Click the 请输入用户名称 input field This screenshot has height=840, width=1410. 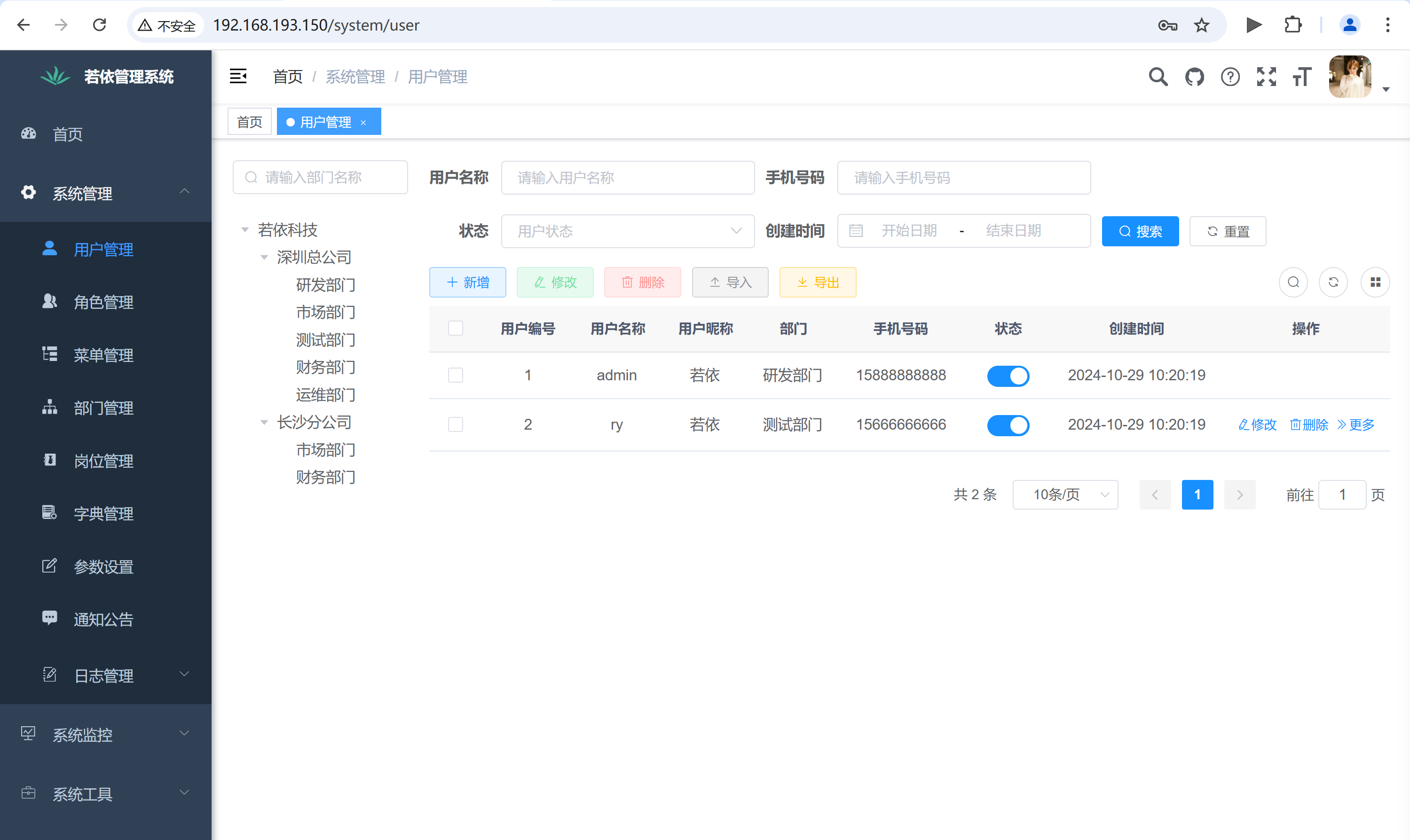click(628, 178)
